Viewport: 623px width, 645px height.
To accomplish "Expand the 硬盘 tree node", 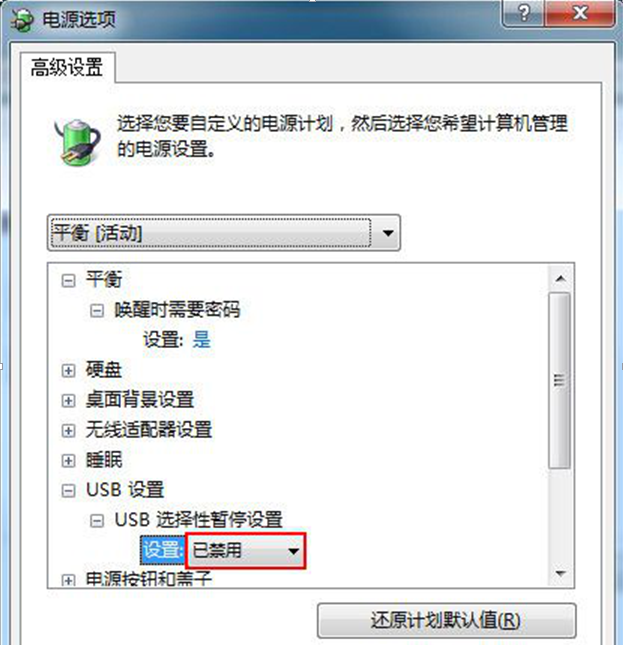I will coord(68,371).
